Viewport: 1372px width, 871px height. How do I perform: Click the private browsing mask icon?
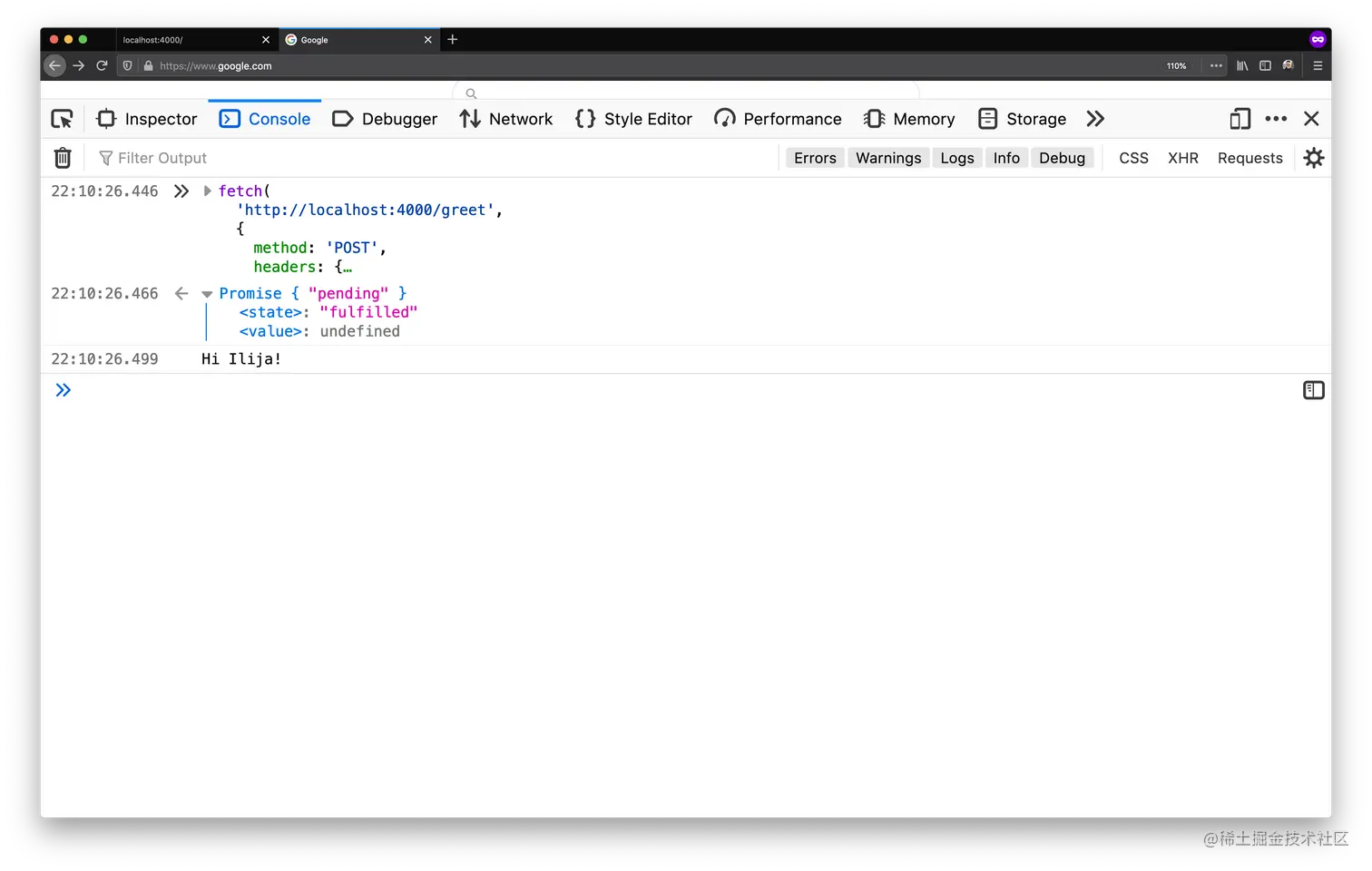1318,39
